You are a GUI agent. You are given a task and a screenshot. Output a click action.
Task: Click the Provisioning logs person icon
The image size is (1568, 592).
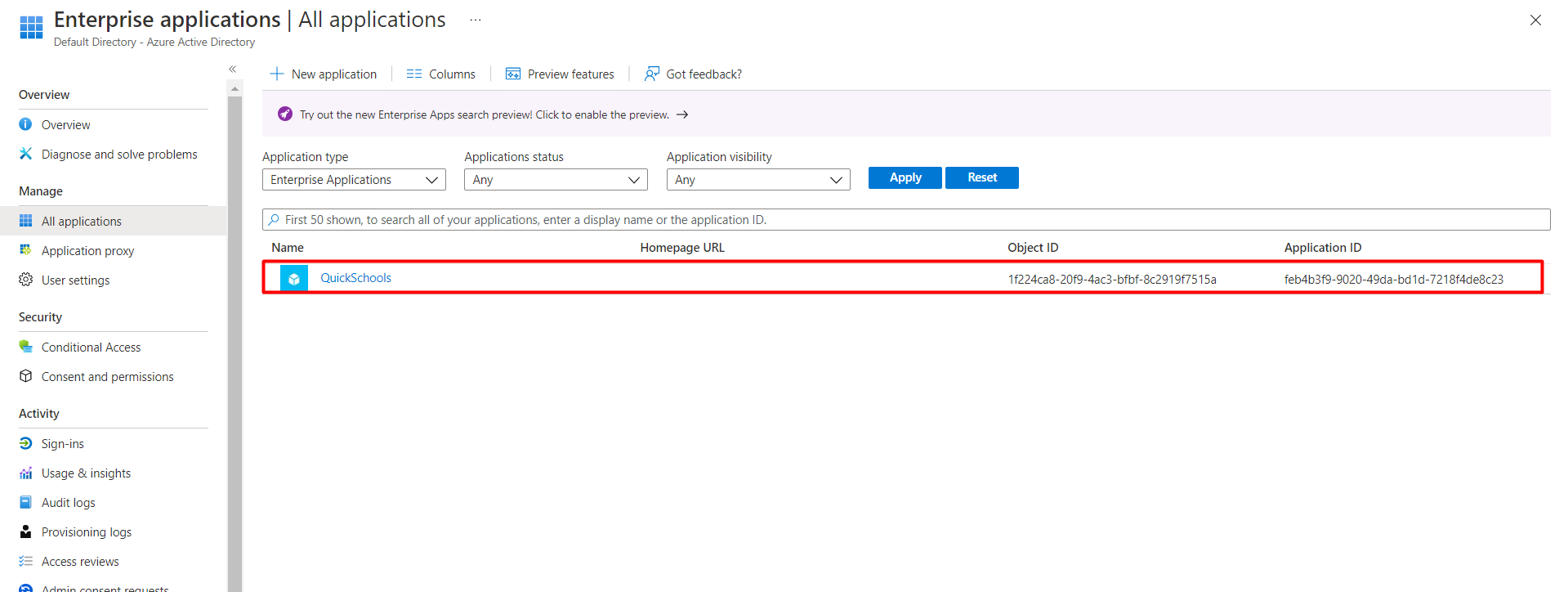(26, 531)
